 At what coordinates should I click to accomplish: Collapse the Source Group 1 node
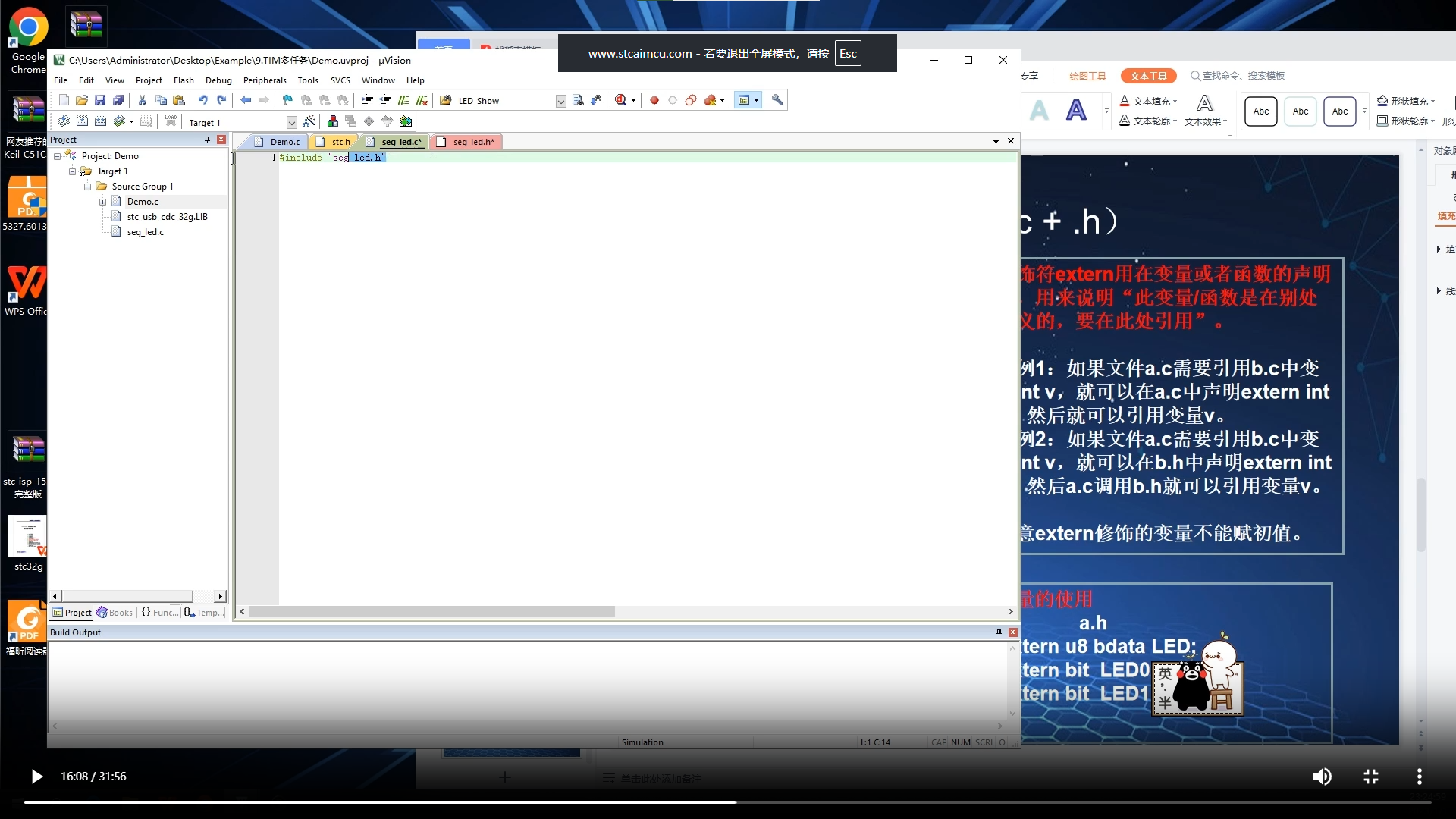tap(87, 187)
